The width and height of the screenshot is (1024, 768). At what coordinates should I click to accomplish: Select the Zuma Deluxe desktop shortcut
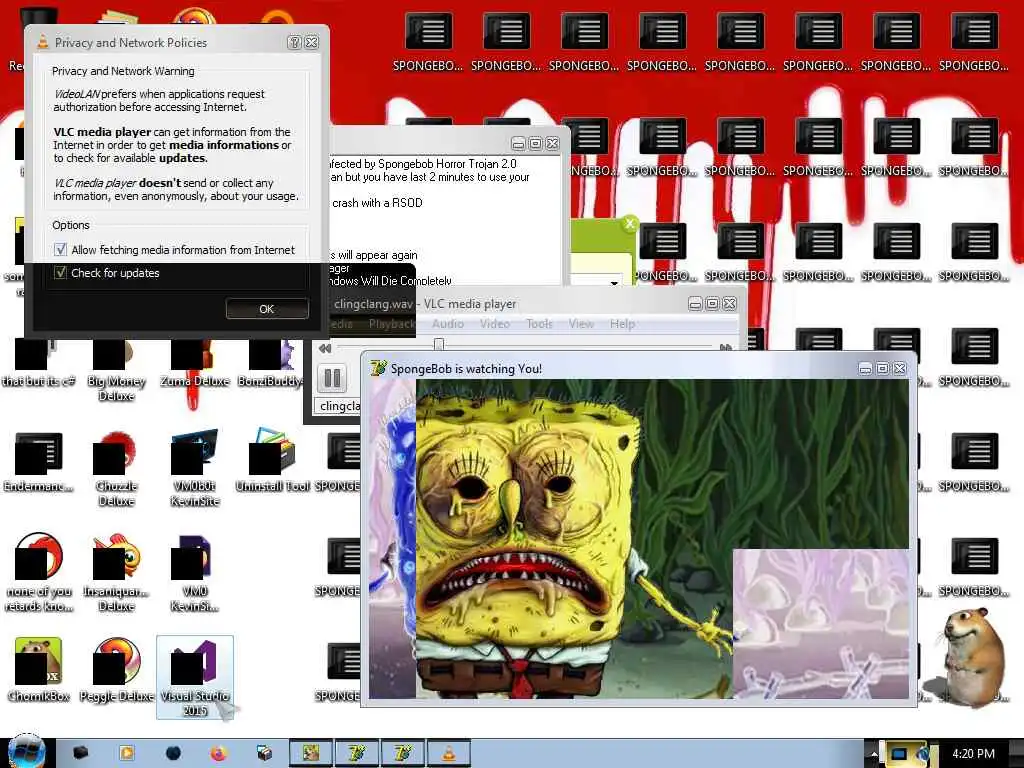(194, 363)
